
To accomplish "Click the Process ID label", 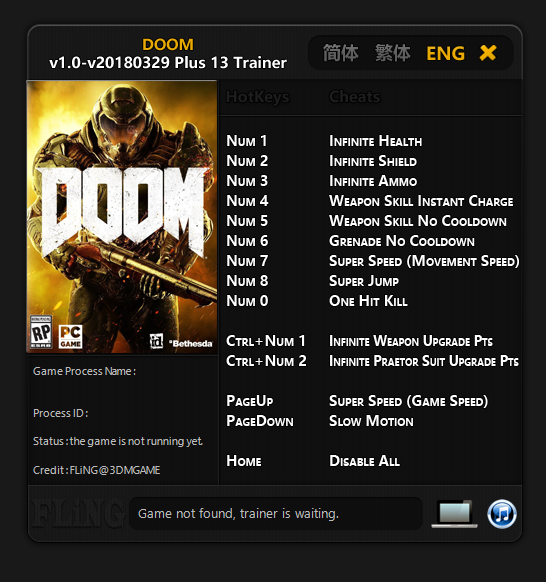I will (61, 413).
